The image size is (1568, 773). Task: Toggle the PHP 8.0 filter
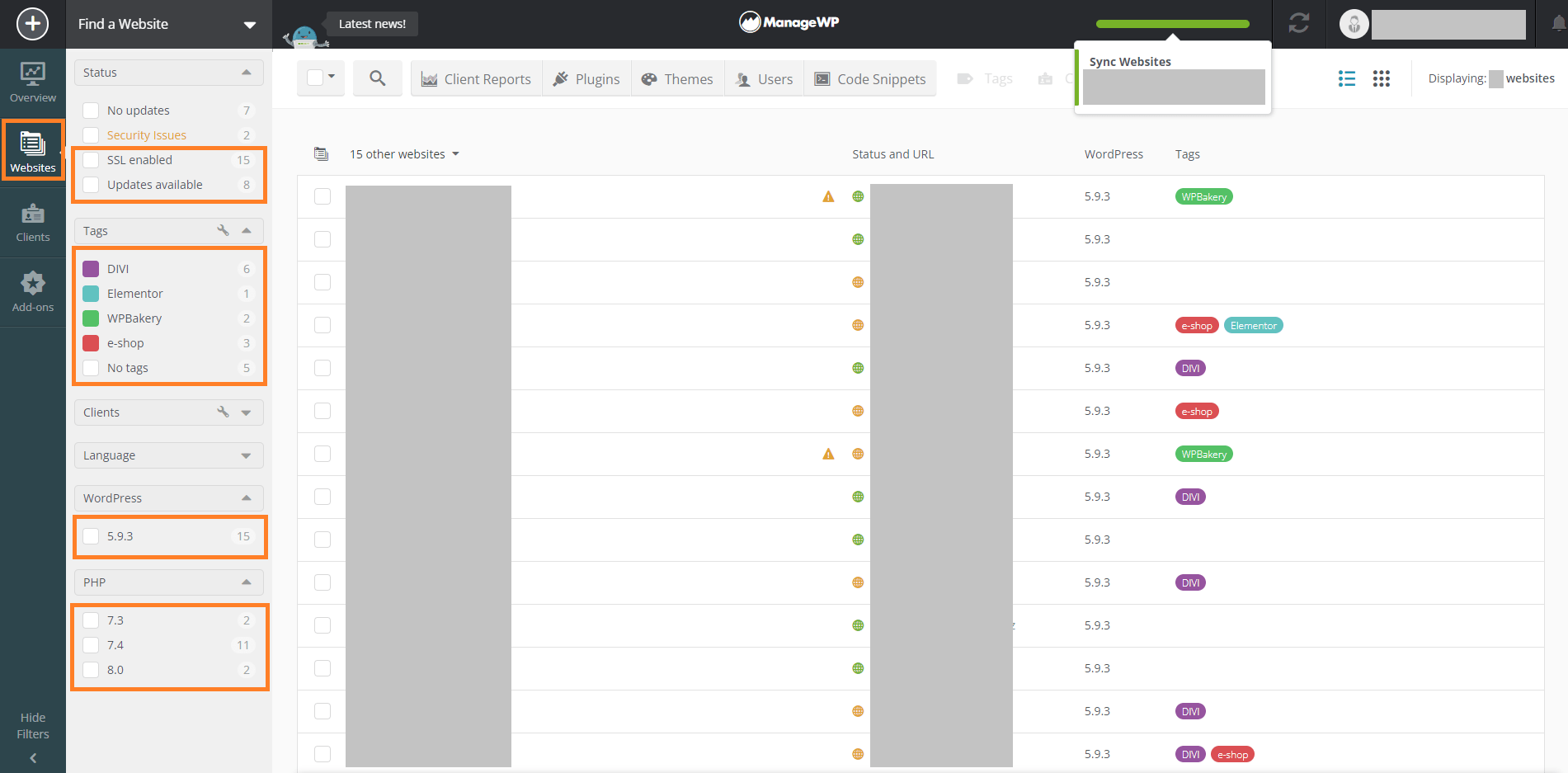[91, 670]
